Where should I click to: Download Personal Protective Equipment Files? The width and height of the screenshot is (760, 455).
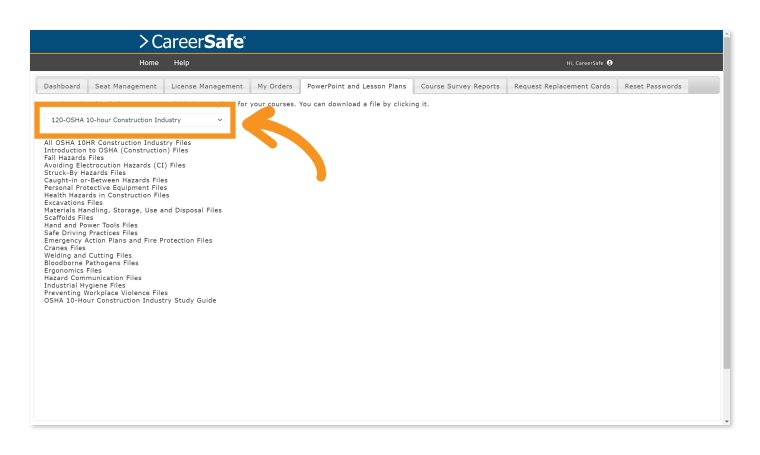pyautogui.click(x=105, y=188)
